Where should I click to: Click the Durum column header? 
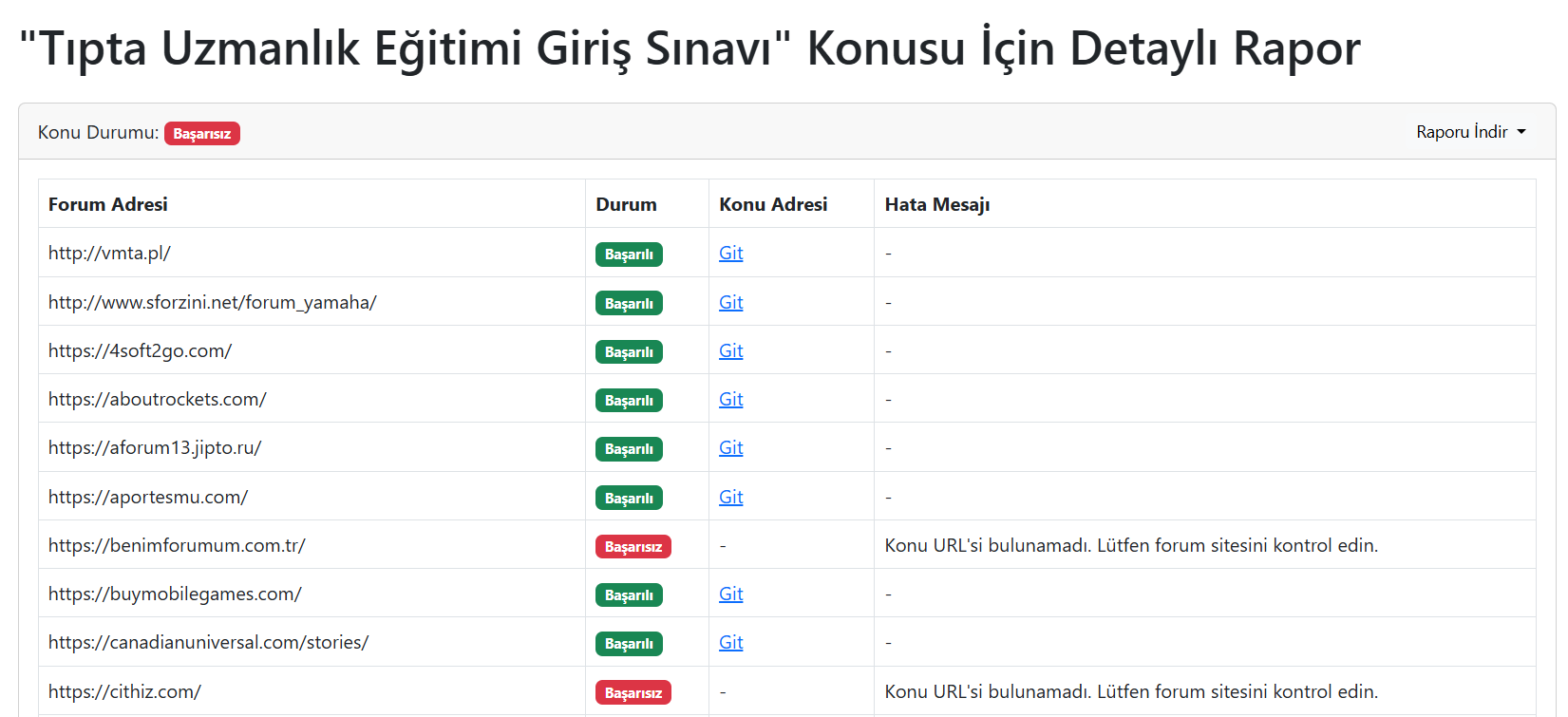(626, 204)
